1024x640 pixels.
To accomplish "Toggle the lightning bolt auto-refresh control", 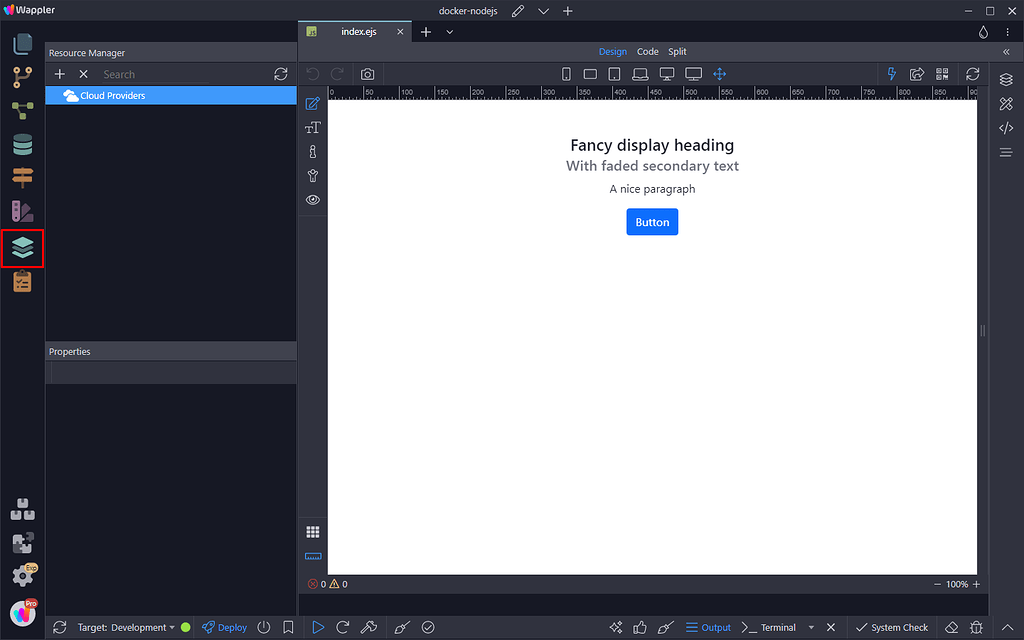I will (891, 73).
